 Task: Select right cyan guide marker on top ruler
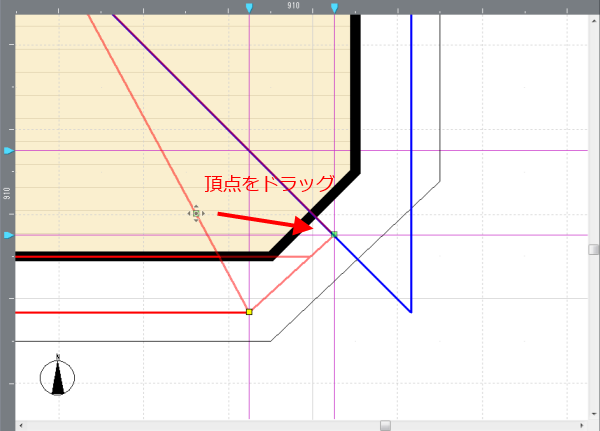pyautogui.click(x=334, y=8)
